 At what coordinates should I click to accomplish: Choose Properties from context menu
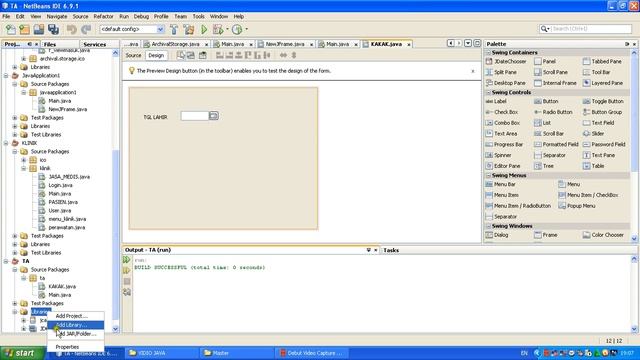[x=76, y=347]
